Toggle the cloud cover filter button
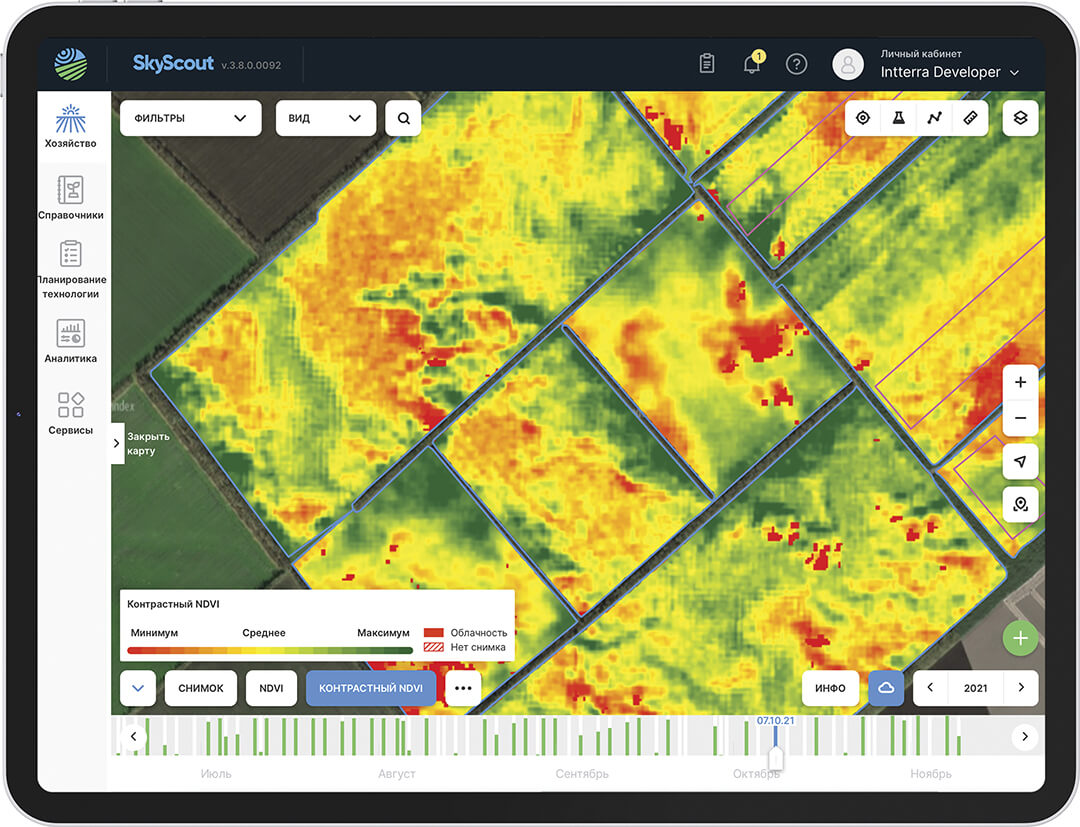Viewport: 1080px width, 827px height. point(886,688)
